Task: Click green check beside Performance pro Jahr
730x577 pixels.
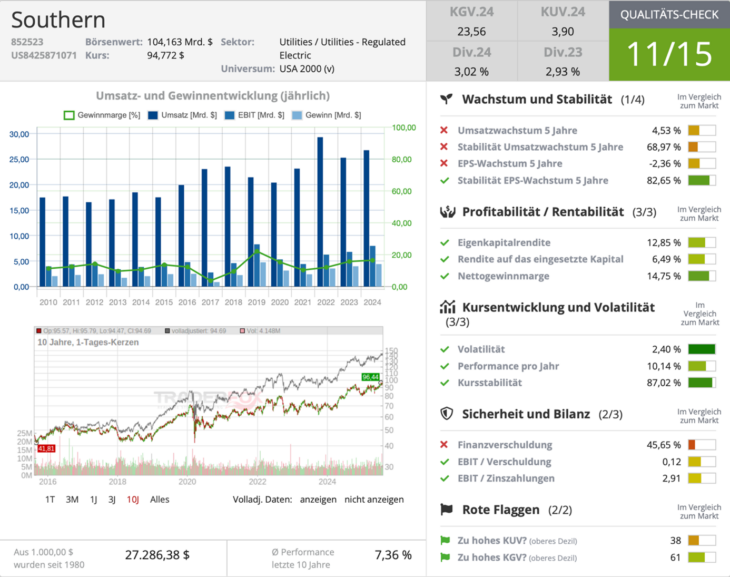Action: coord(445,366)
